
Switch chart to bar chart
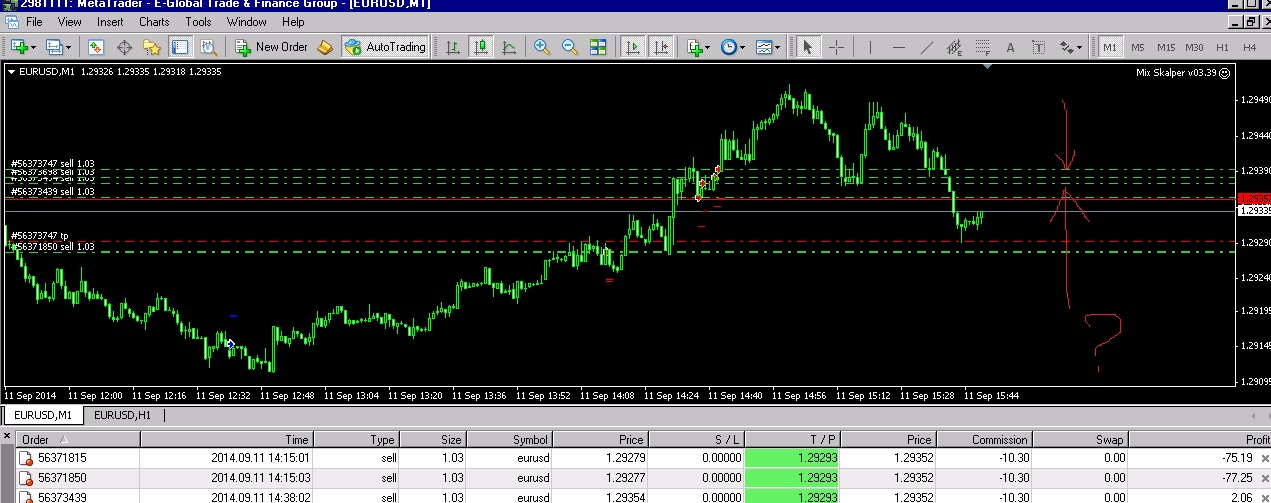tap(453, 46)
